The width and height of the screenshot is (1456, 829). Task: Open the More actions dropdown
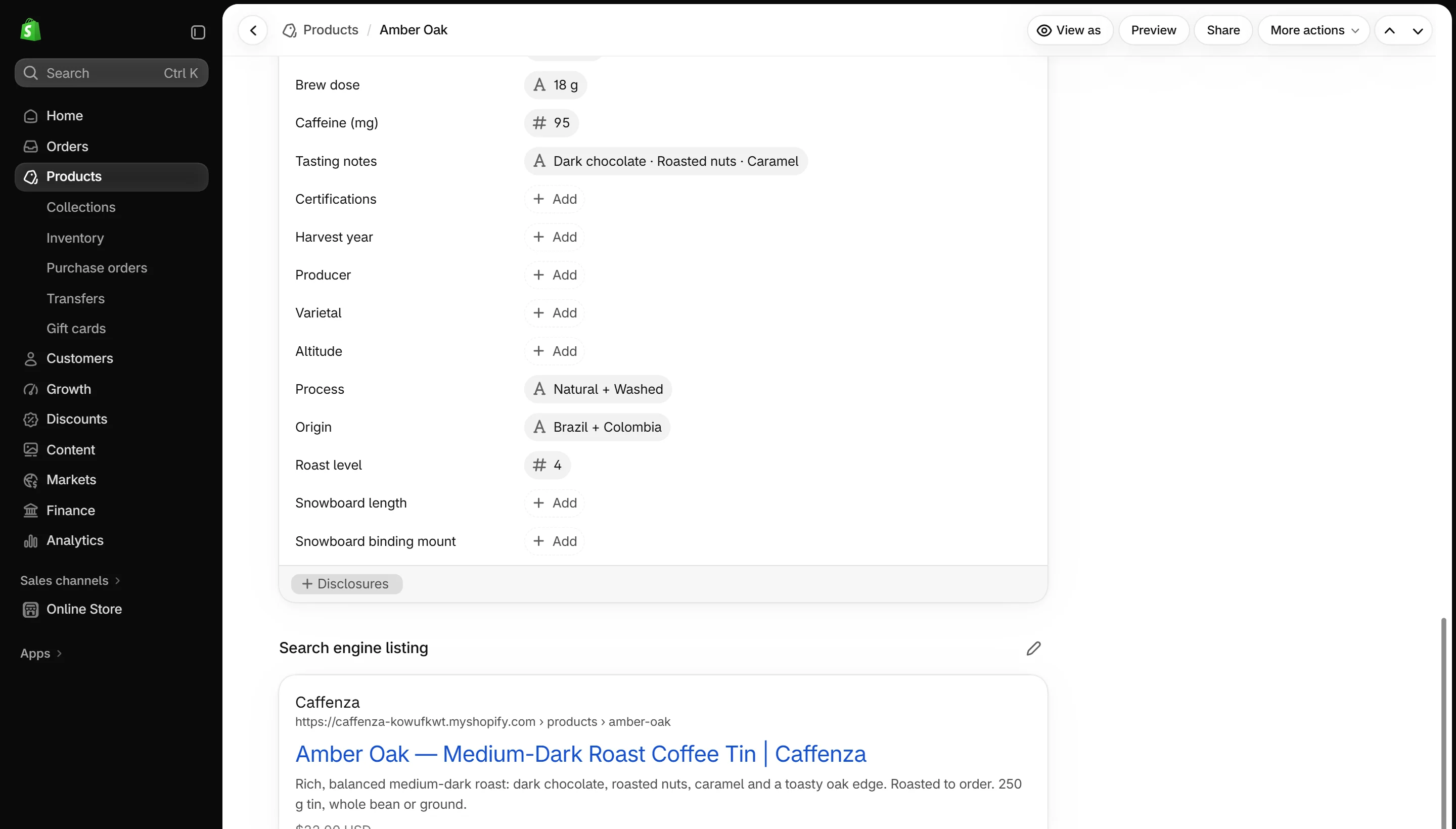point(1313,30)
